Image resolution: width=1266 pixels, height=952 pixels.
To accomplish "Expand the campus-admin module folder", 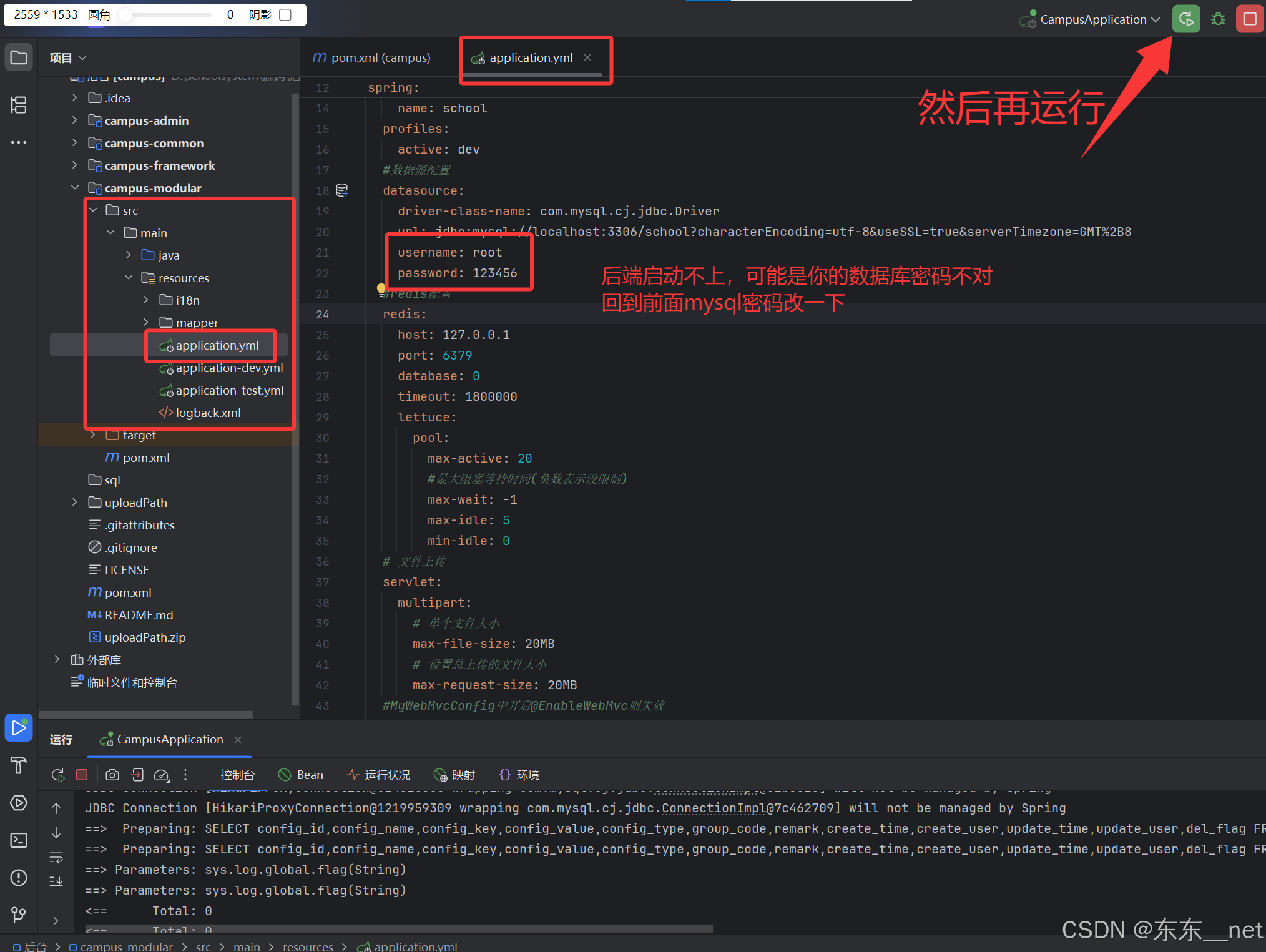I will pos(75,120).
